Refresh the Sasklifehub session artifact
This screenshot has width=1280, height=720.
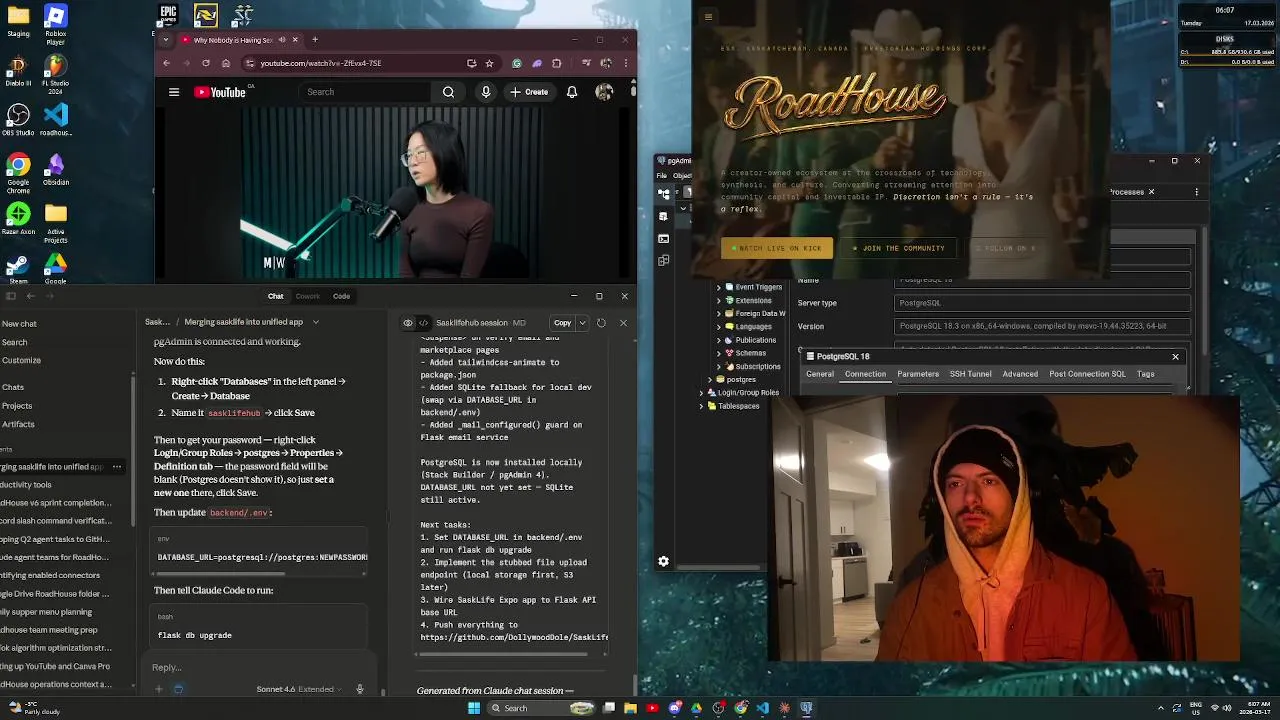click(601, 323)
